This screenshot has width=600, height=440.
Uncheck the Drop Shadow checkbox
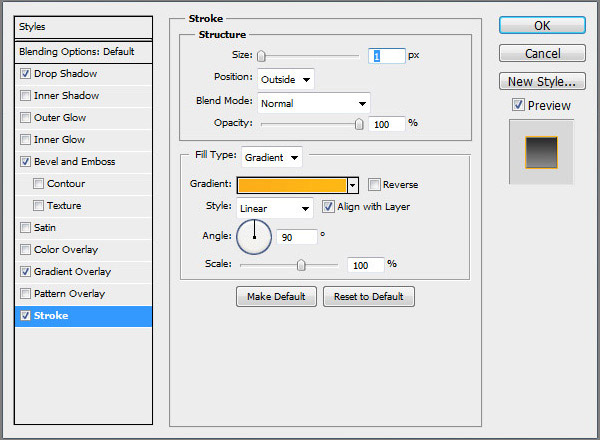(x=25, y=74)
